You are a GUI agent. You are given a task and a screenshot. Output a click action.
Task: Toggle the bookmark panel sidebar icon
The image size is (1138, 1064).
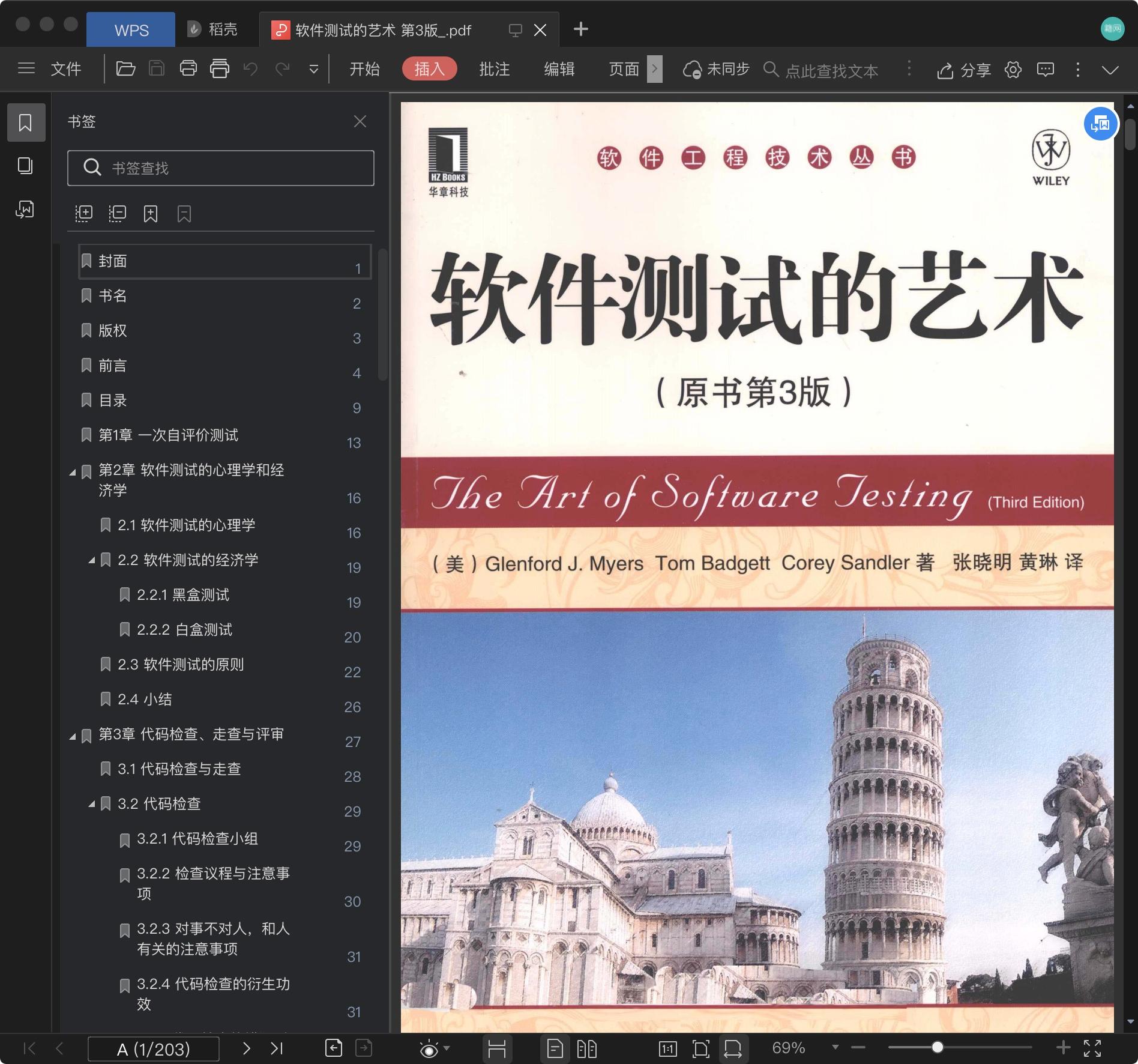tap(26, 122)
